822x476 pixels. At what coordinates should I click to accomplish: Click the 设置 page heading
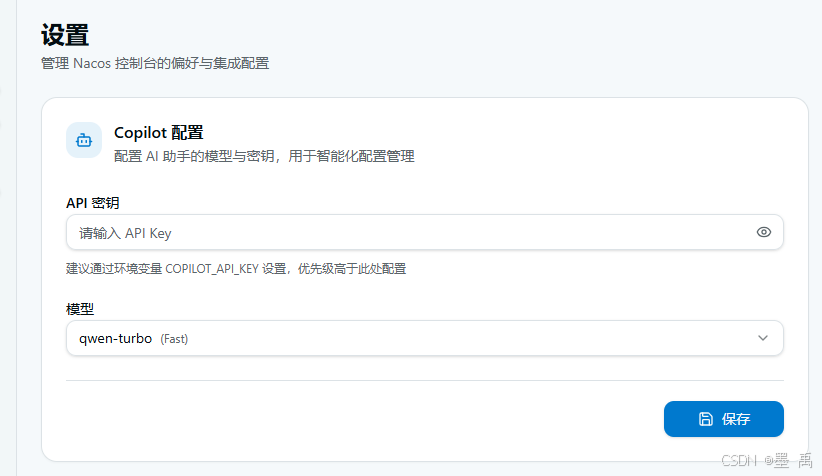point(65,35)
